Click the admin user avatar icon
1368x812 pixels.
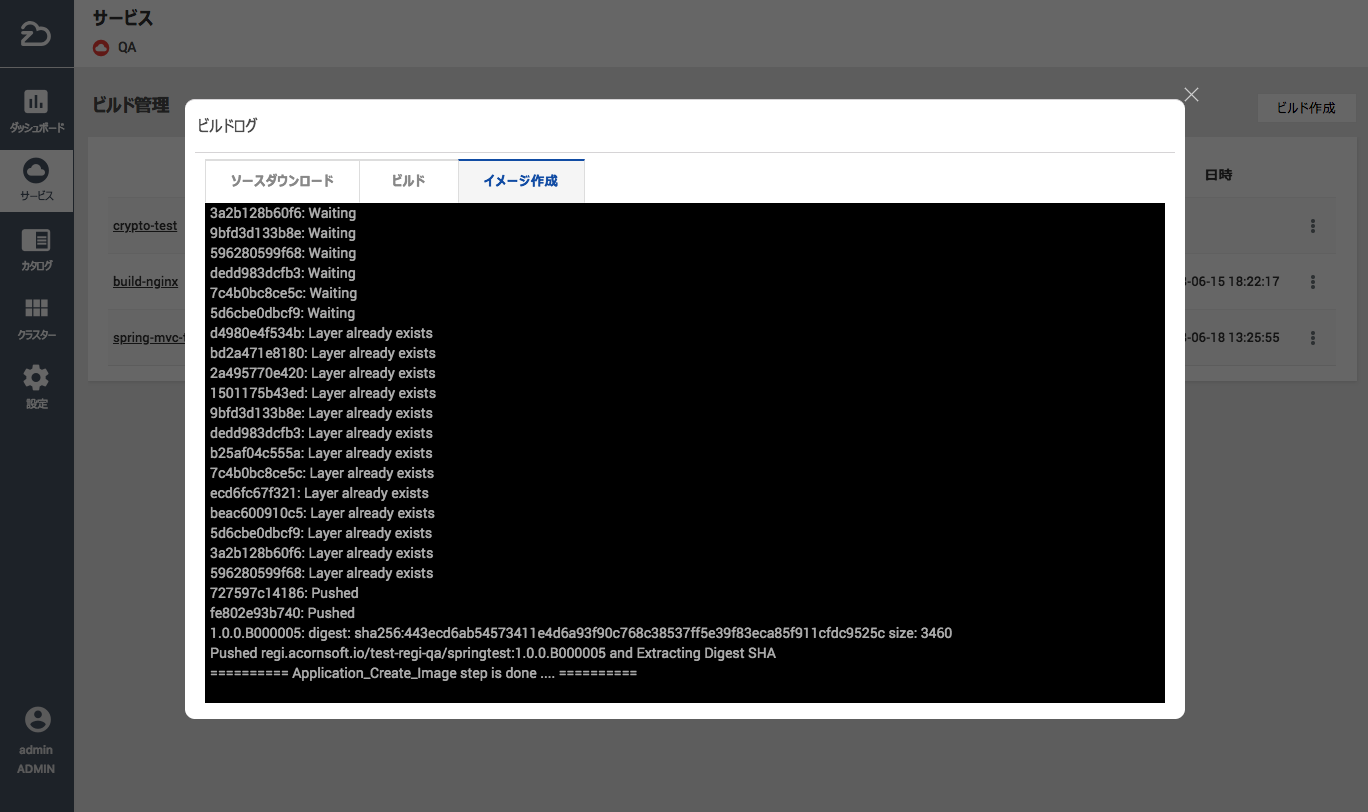37,720
